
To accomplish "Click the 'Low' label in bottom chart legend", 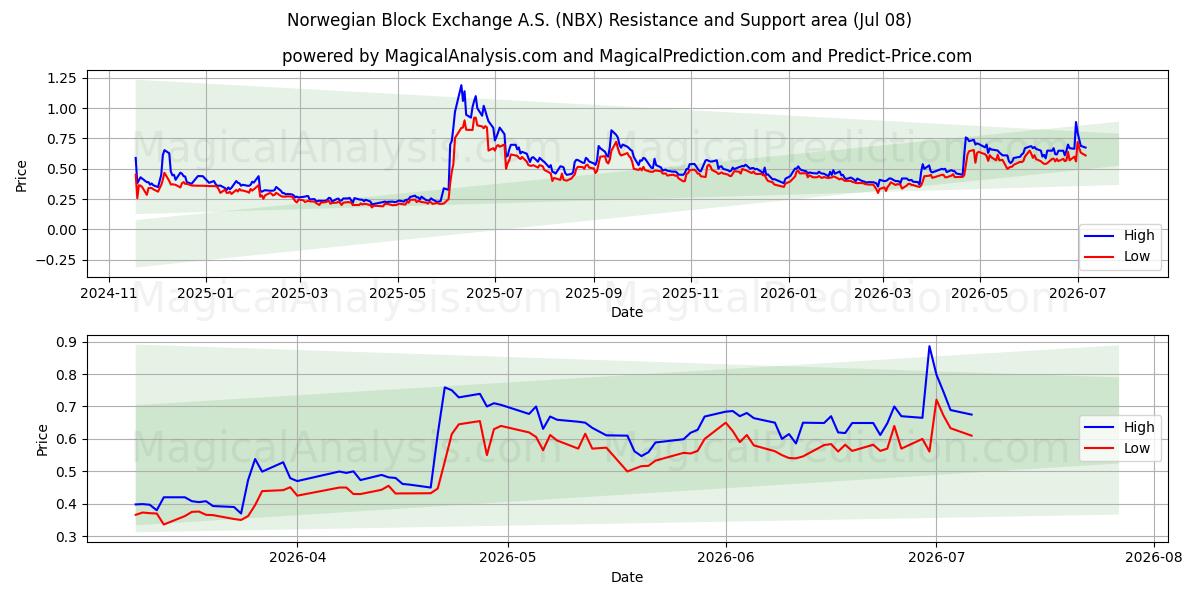I will pos(1136,448).
